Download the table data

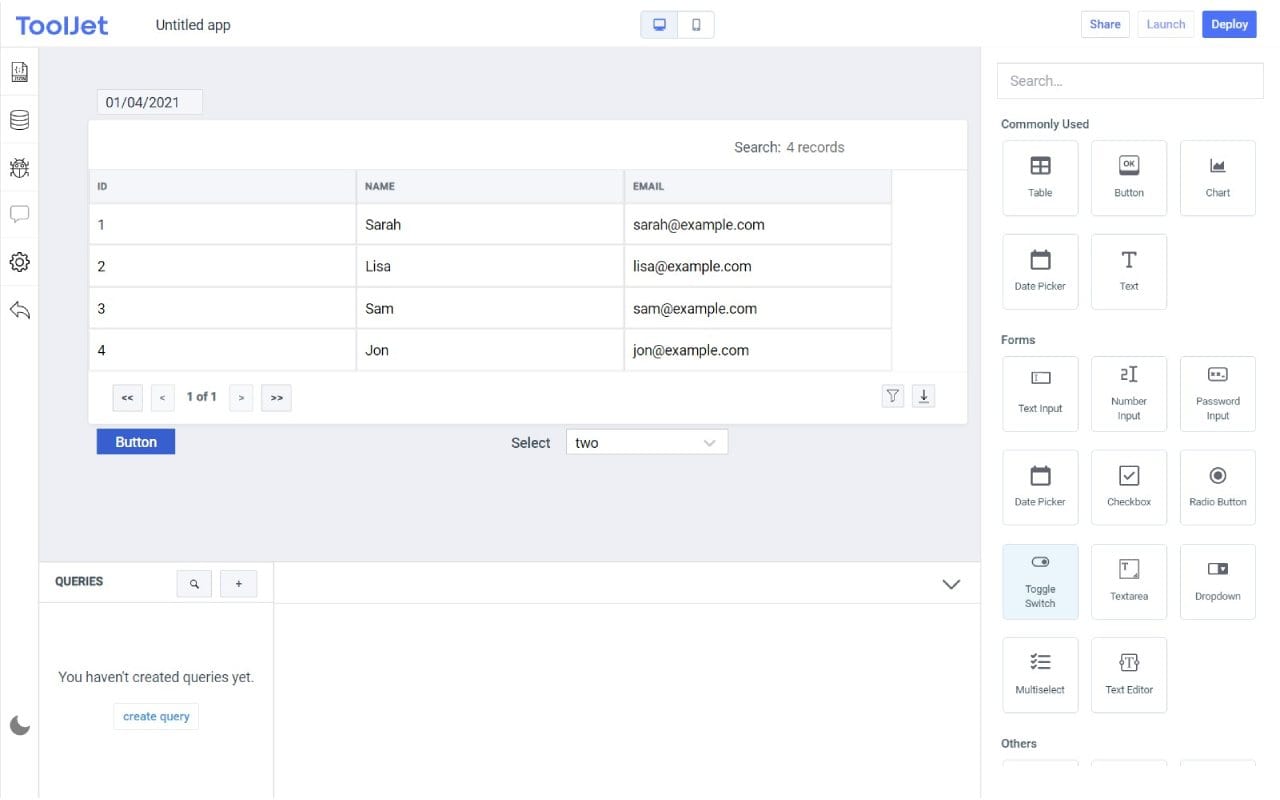(923, 395)
